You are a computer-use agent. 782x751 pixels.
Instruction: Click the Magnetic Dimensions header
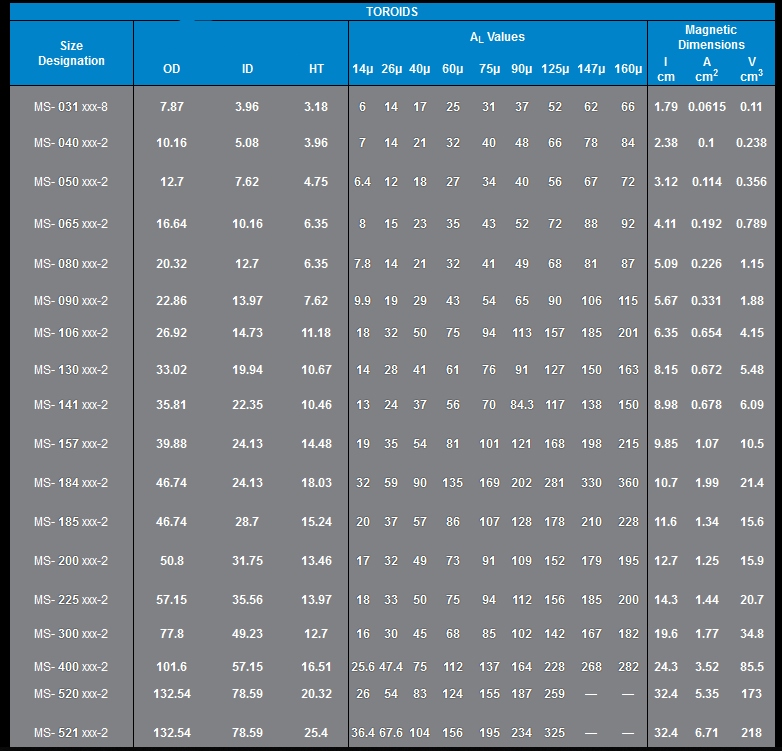tap(711, 38)
